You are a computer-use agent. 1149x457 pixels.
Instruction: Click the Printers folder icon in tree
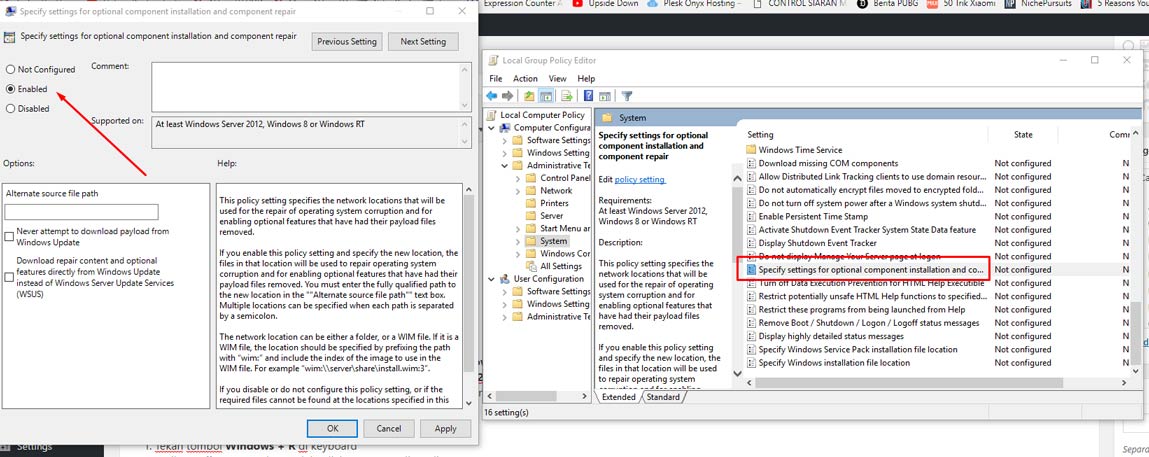(532, 203)
